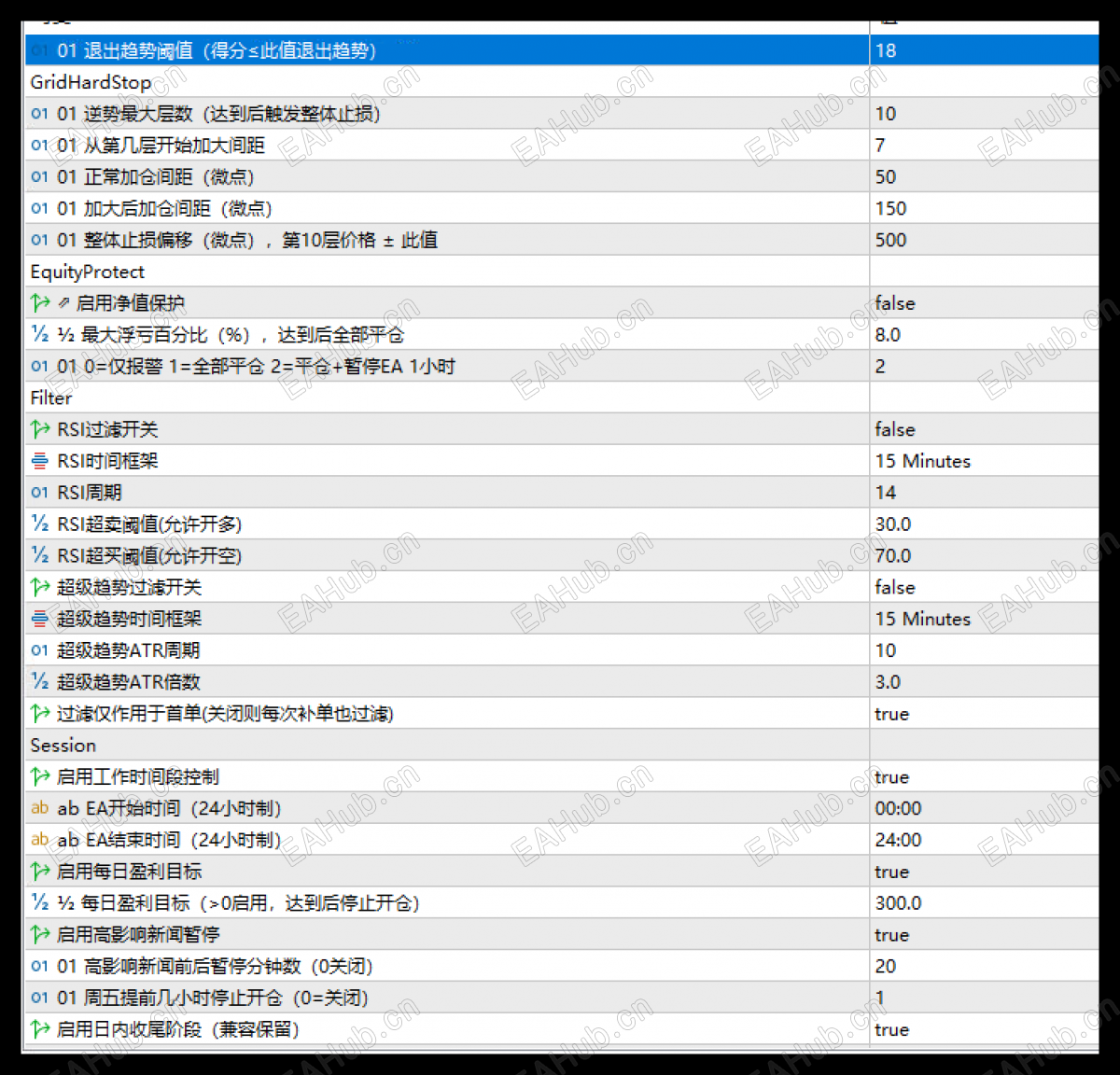Click the integer icon beside 整体止损偏移

[39, 241]
